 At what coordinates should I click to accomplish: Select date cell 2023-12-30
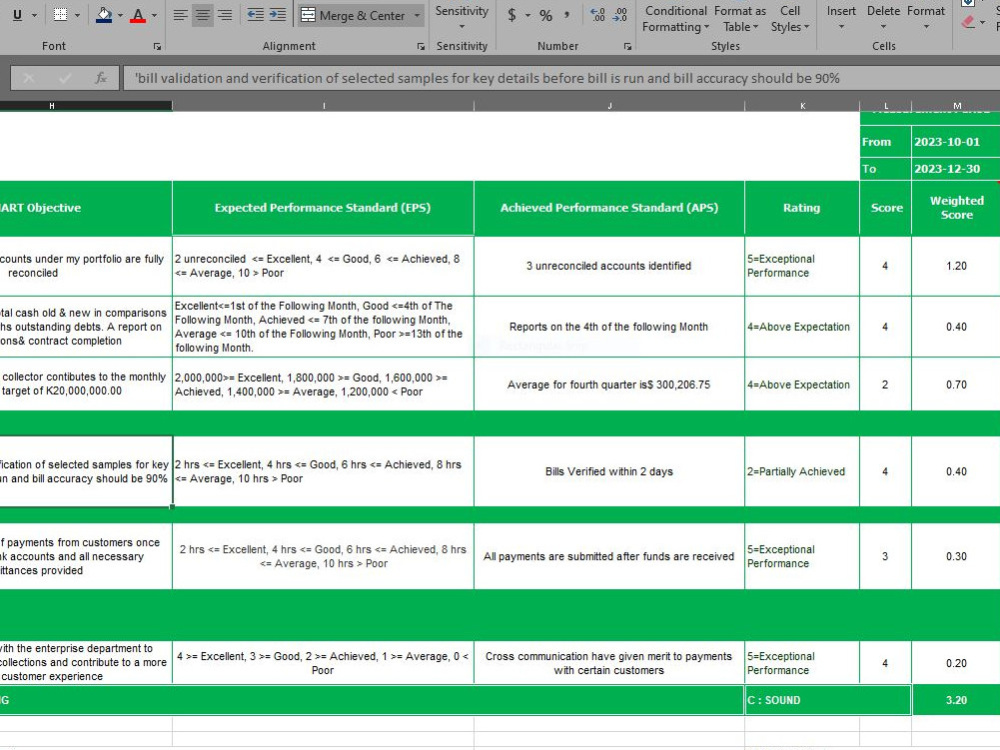(x=955, y=169)
